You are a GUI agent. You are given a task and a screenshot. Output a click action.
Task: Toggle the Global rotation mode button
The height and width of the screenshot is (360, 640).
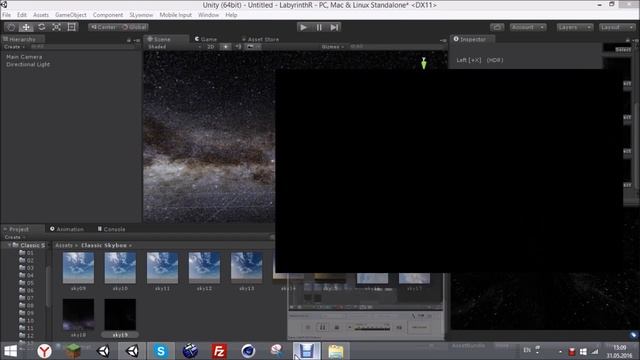(134, 27)
